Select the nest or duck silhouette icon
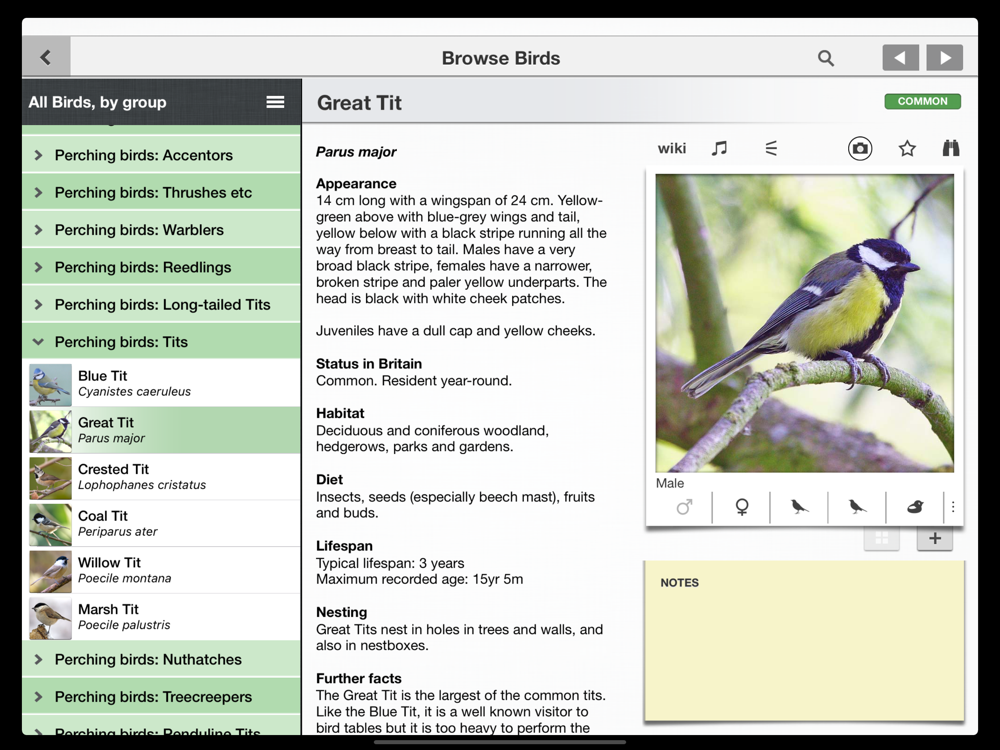 tap(915, 508)
